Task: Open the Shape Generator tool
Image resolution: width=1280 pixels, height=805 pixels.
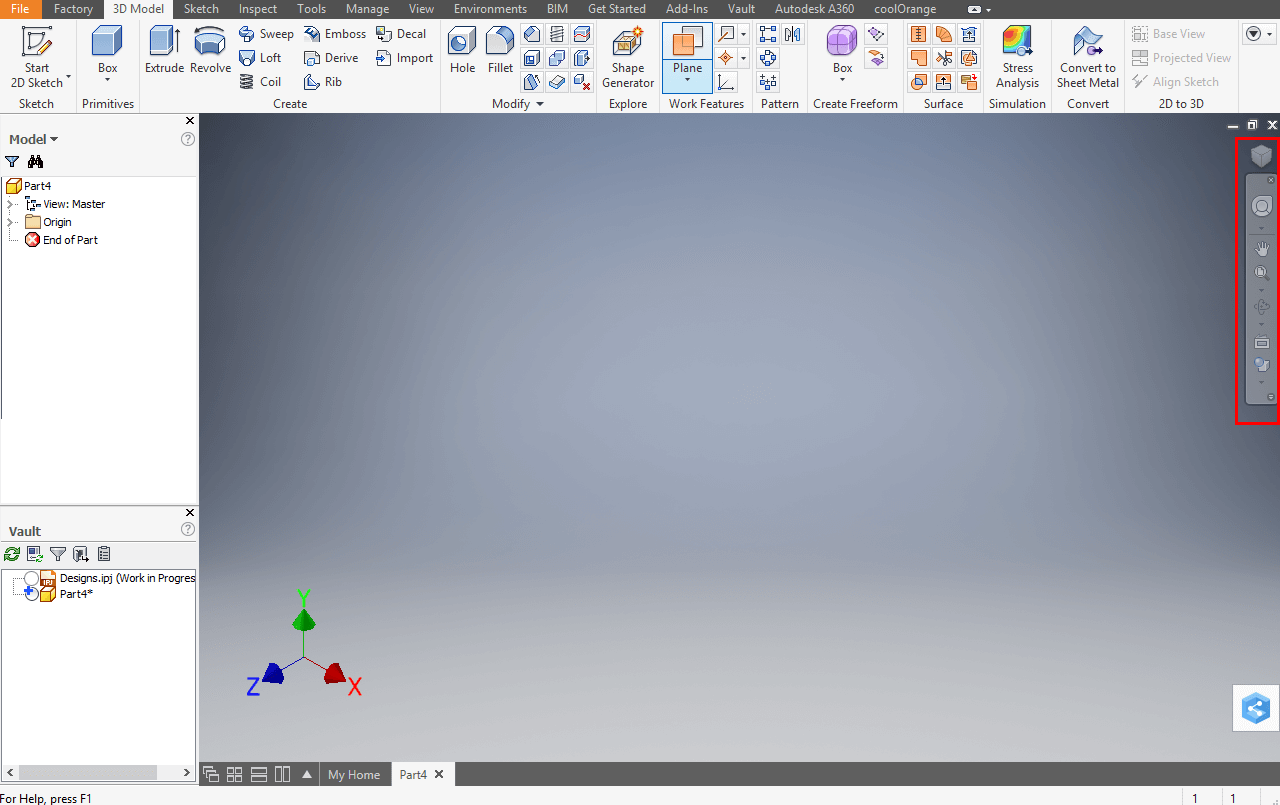Action: 628,56
